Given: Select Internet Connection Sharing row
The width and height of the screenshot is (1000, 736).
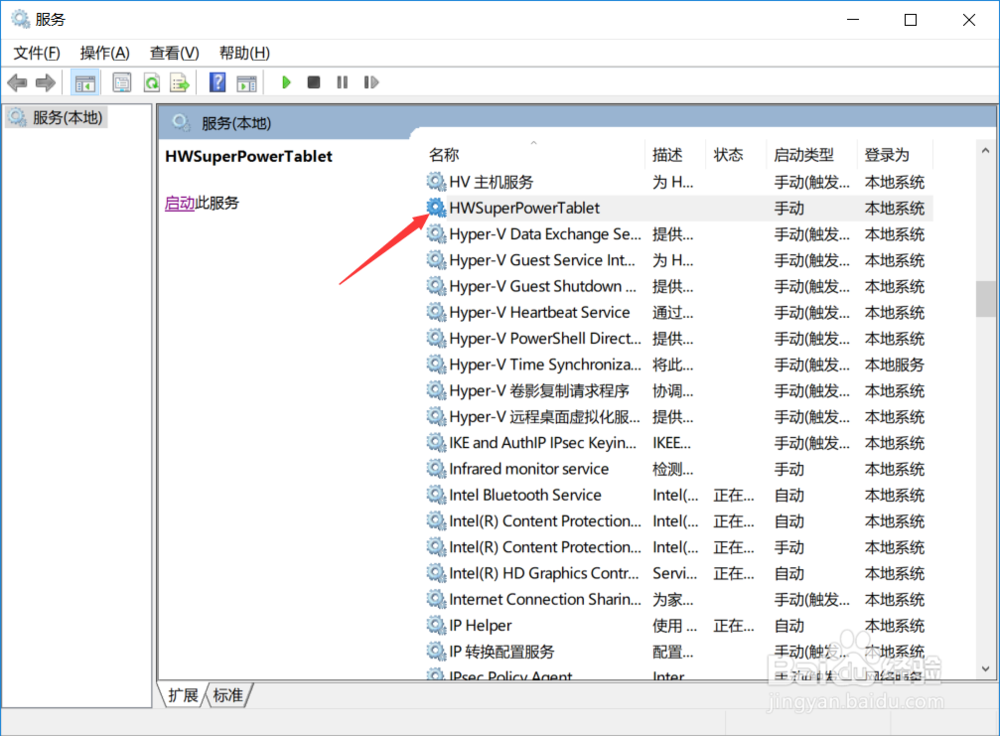Looking at the screenshot, I should [677, 600].
